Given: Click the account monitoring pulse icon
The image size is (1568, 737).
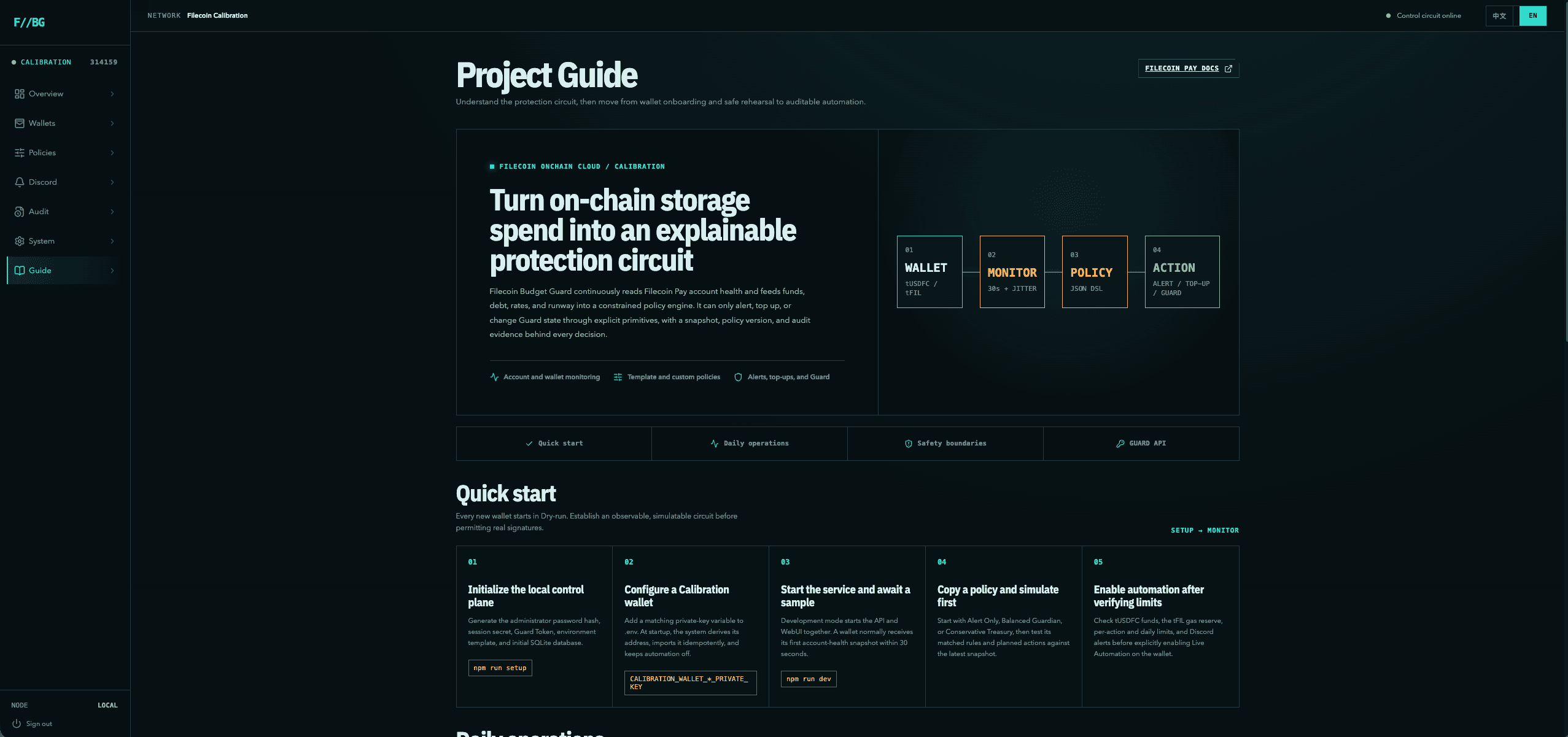Looking at the screenshot, I should tap(494, 377).
